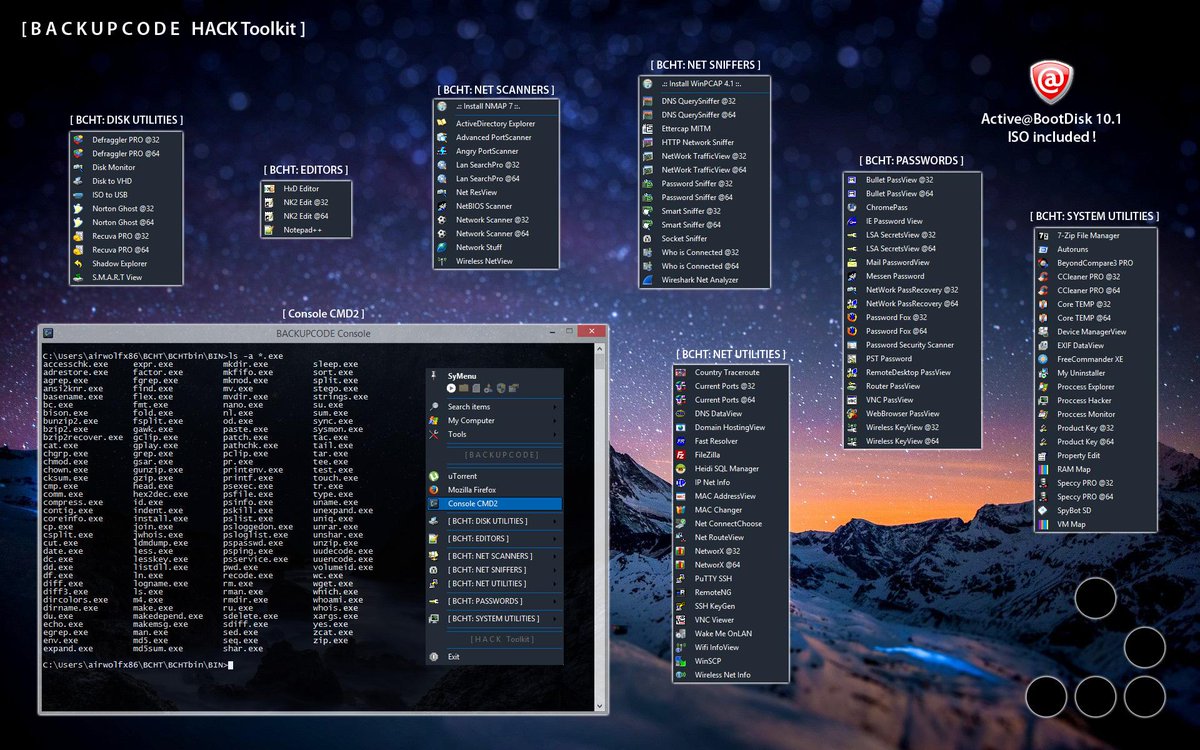
Task: Open Lan SearchPro @64 entry
Action: pyautogui.click(x=495, y=179)
